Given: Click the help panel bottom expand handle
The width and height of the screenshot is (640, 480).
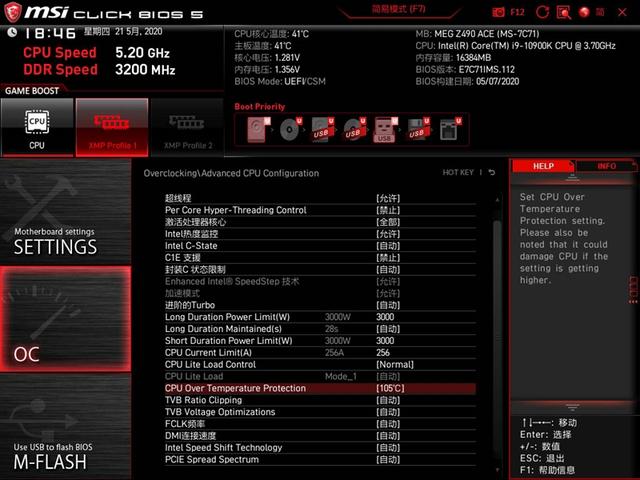Looking at the screenshot, I should point(572,407).
